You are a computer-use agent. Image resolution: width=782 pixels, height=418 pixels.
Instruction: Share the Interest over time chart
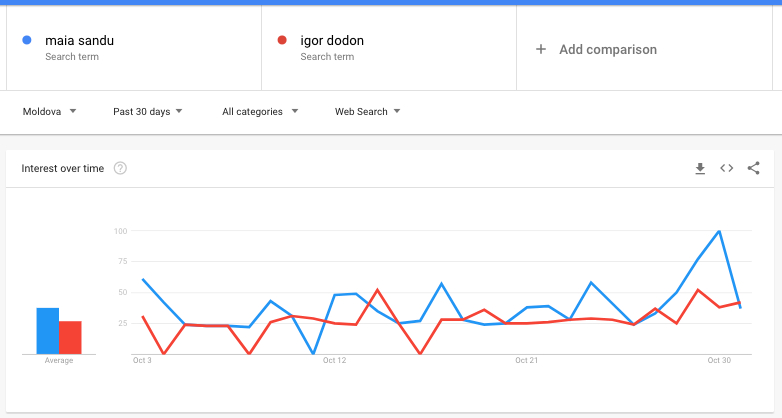click(754, 168)
